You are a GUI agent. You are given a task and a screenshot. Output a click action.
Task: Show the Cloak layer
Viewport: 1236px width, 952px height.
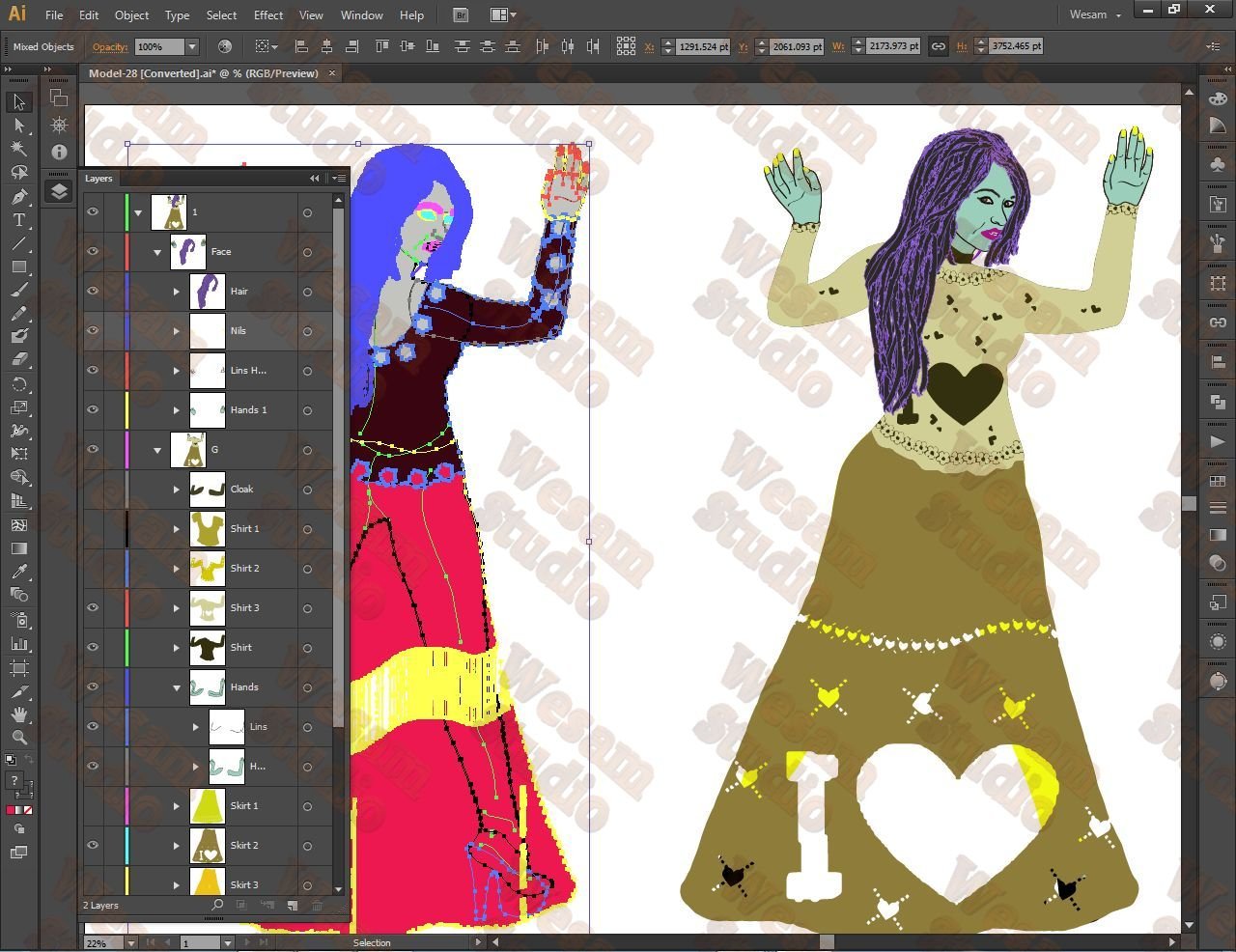(x=93, y=489)
